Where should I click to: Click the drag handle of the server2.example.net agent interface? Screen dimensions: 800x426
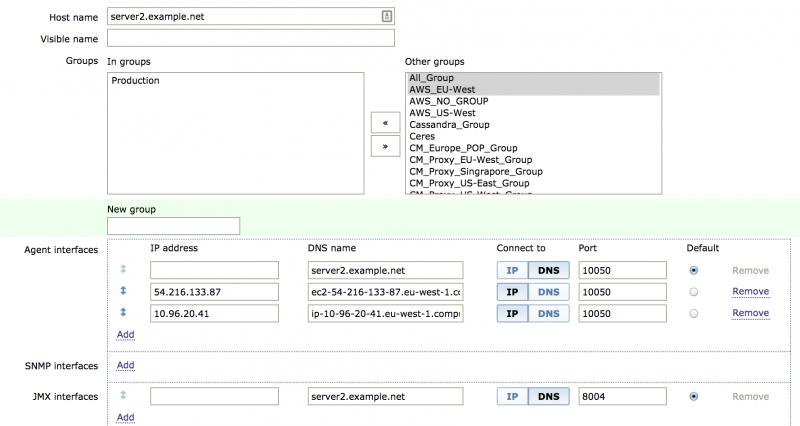[124, 270]
